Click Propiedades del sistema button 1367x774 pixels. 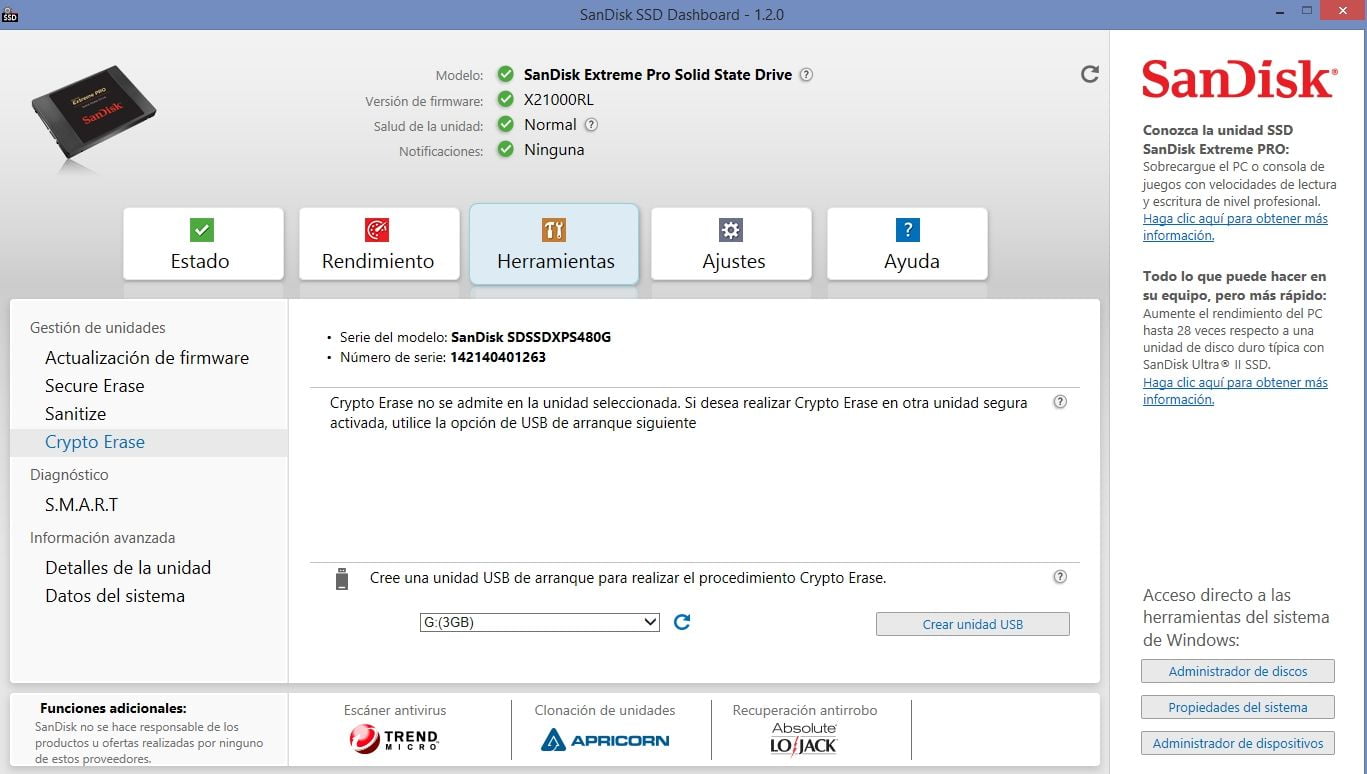point(1238,707)
